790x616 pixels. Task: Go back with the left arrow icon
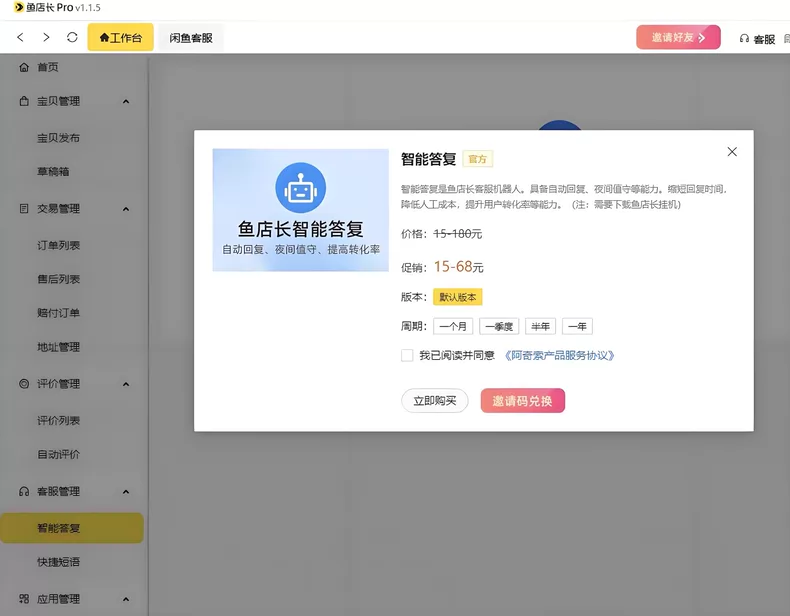click(20, 37)
